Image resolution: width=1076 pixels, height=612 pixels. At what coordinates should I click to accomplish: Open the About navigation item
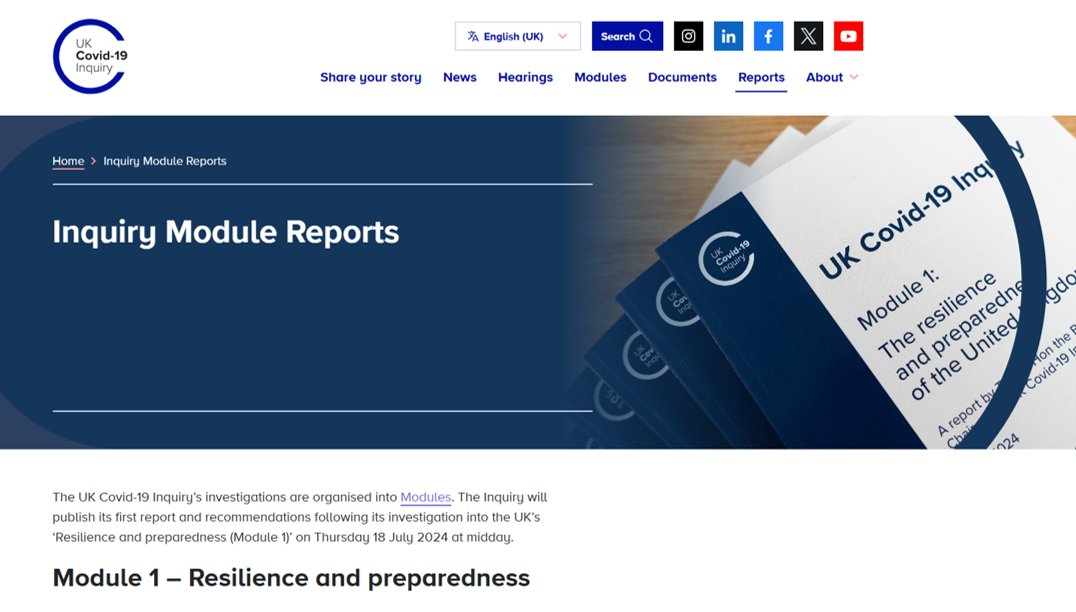[824, 78]
